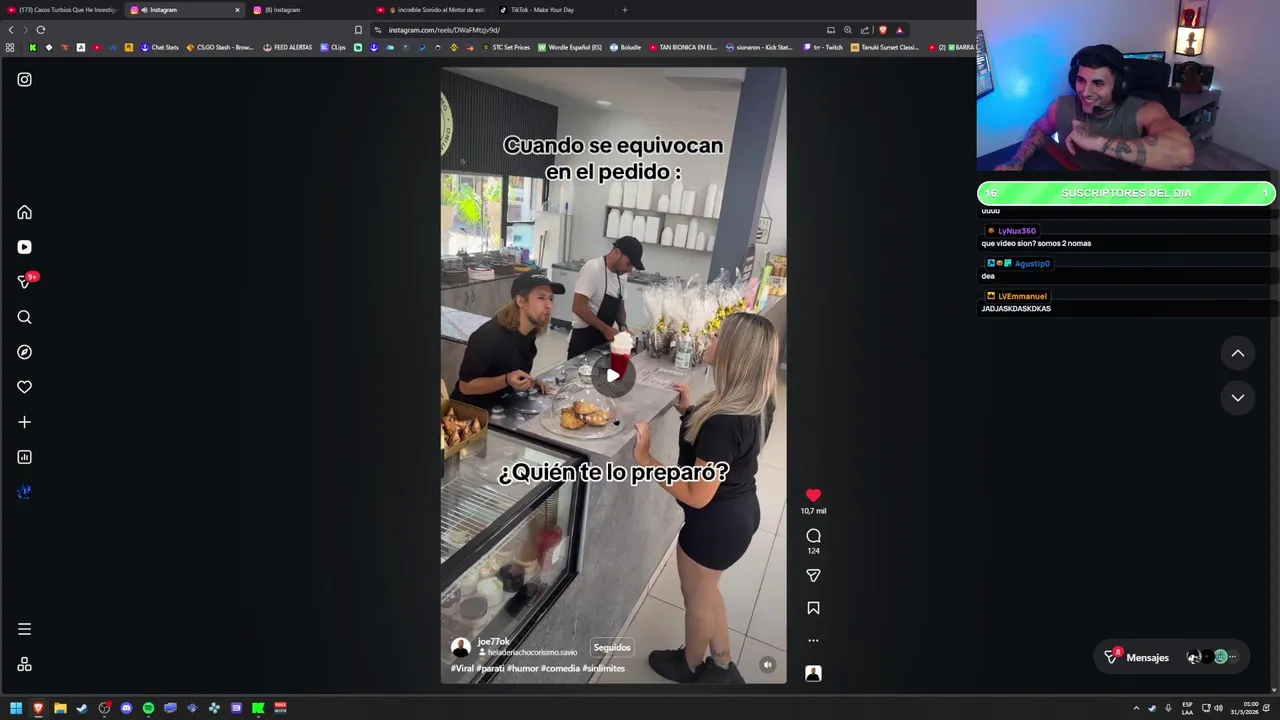Click LyNux360 username in chat
This screenshot has width=1280, height=720.
1016,231
